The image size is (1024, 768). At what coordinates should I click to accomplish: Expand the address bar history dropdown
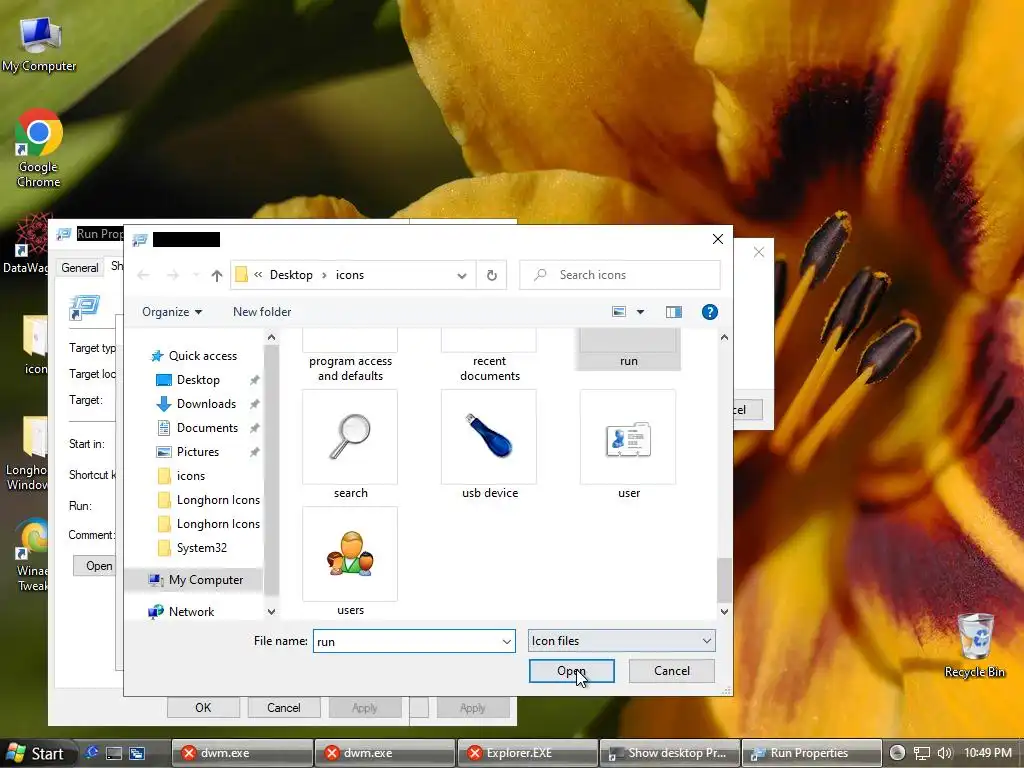pos(462,276)
